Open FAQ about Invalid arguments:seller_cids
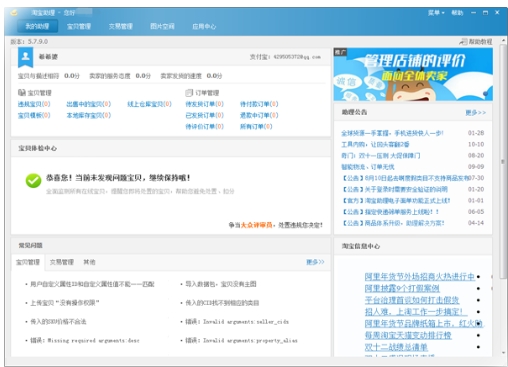 click(237, 322)
